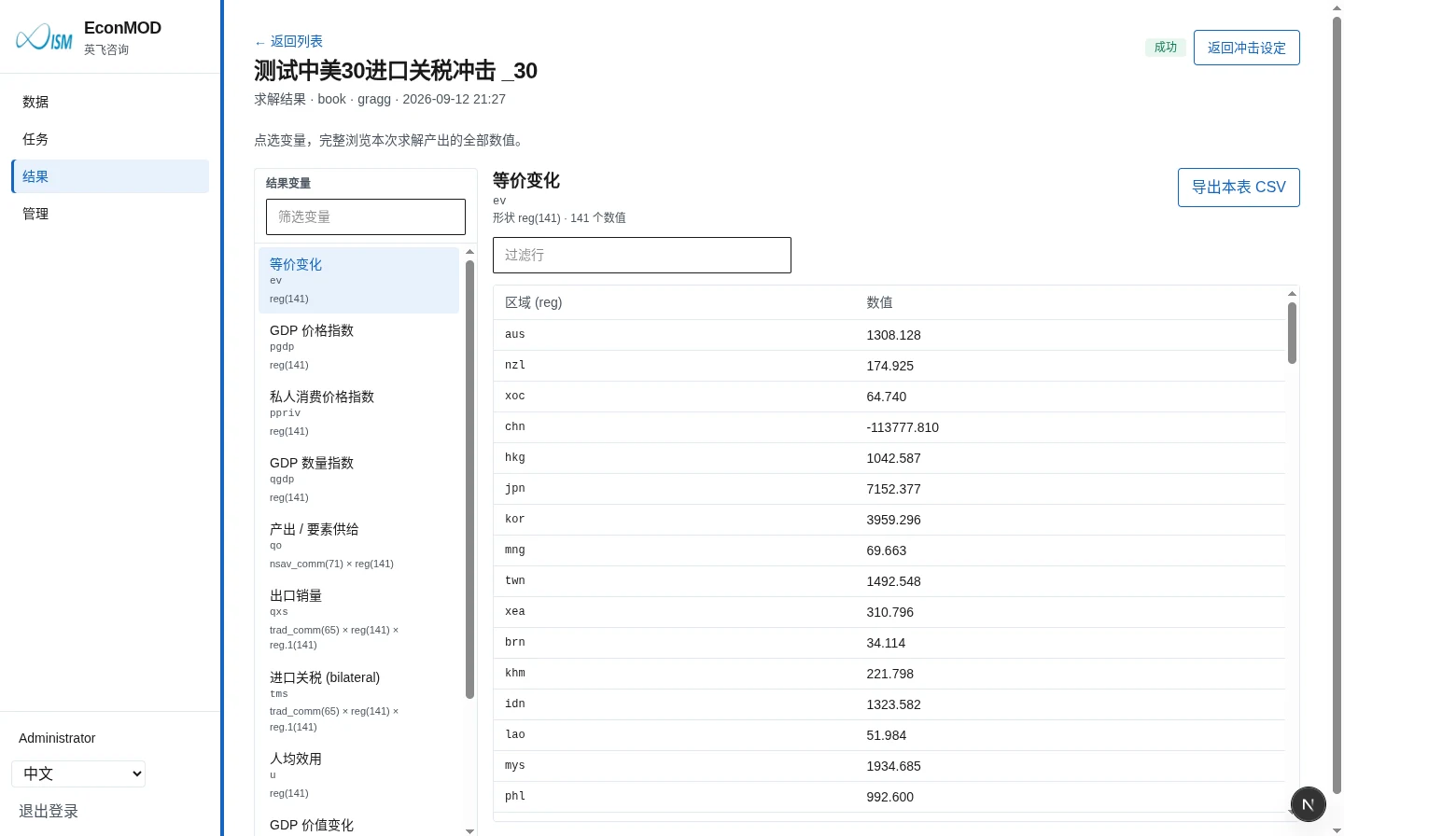1456x836 pixels.
Task: Click the kor region cell
Action: 515,519
